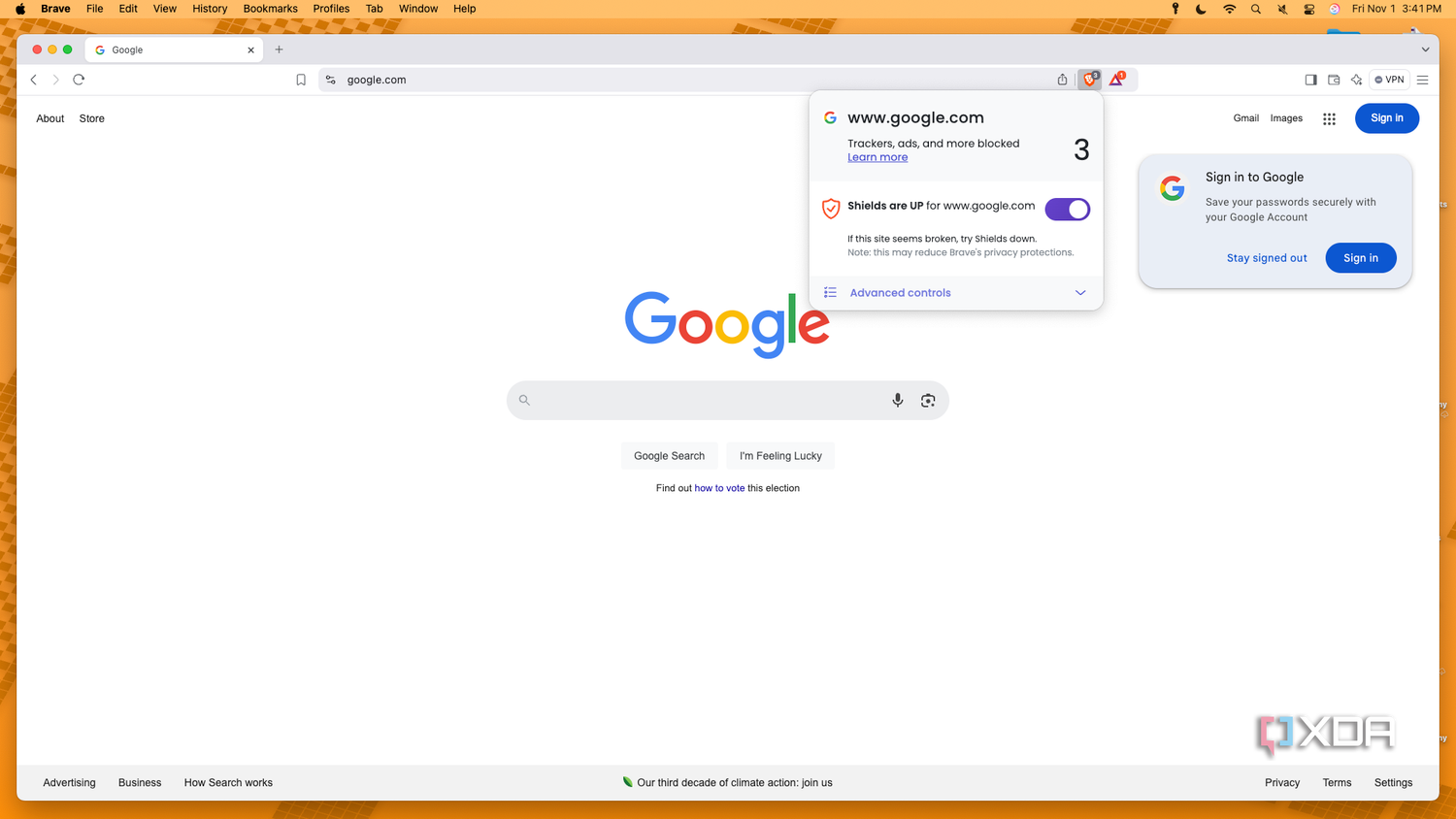Open Advertising footer link
1456x819 pixels.
pos(69,782)
